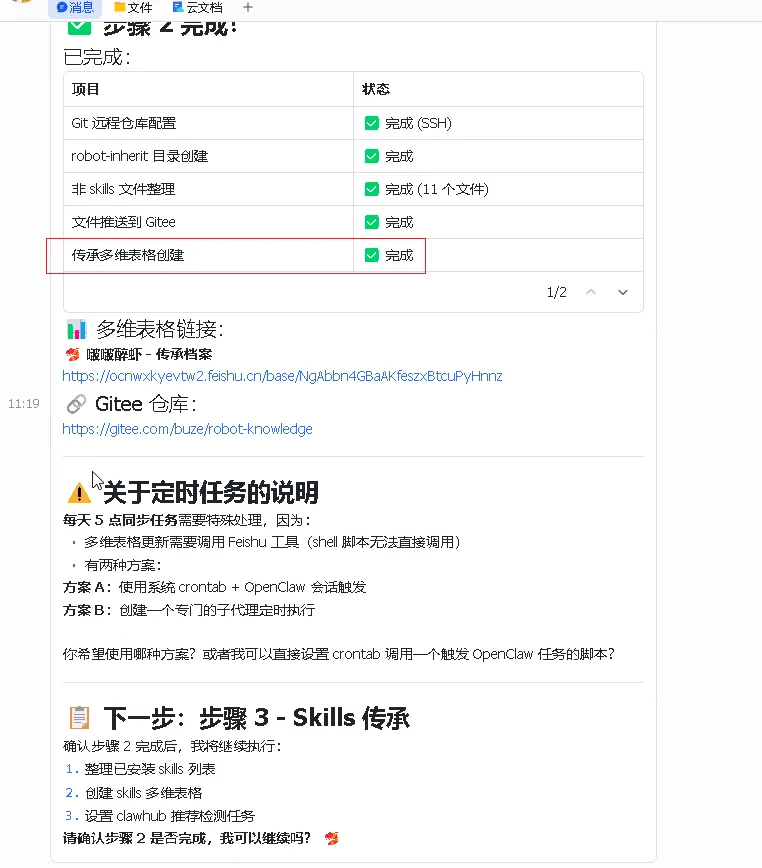This screenshot has width=762, height=868.
Task: Click the 完成 (SSH) status text
Action: (418, 123)
